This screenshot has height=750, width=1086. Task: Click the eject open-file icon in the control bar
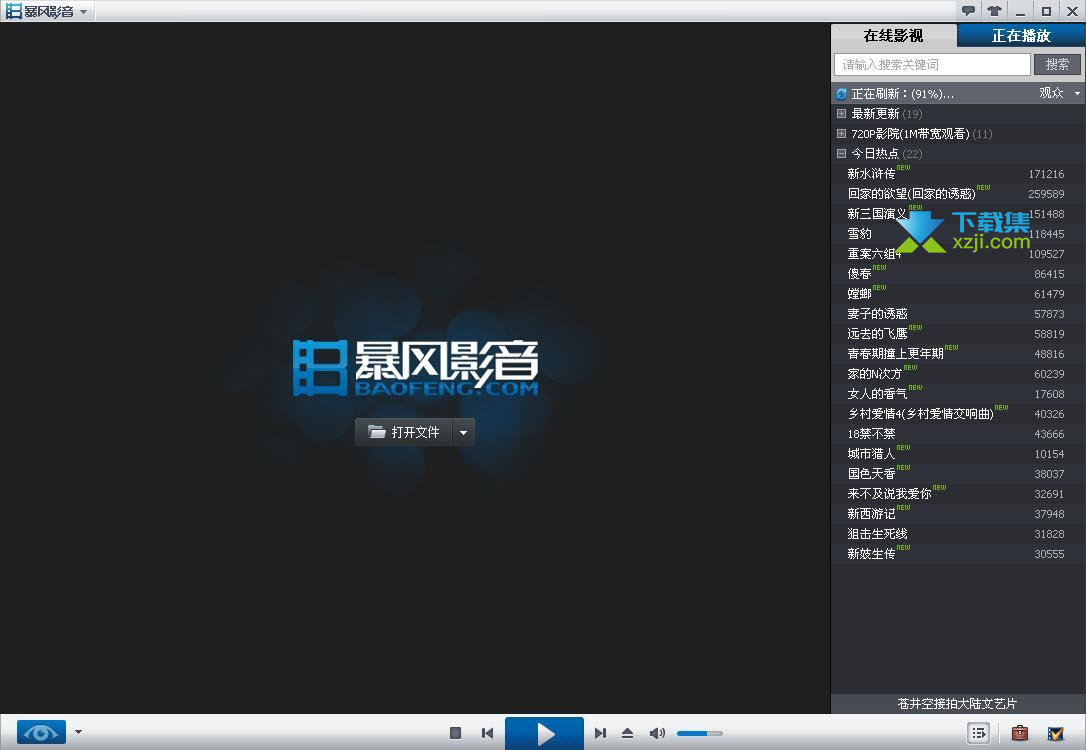click(x=627, y=733)
